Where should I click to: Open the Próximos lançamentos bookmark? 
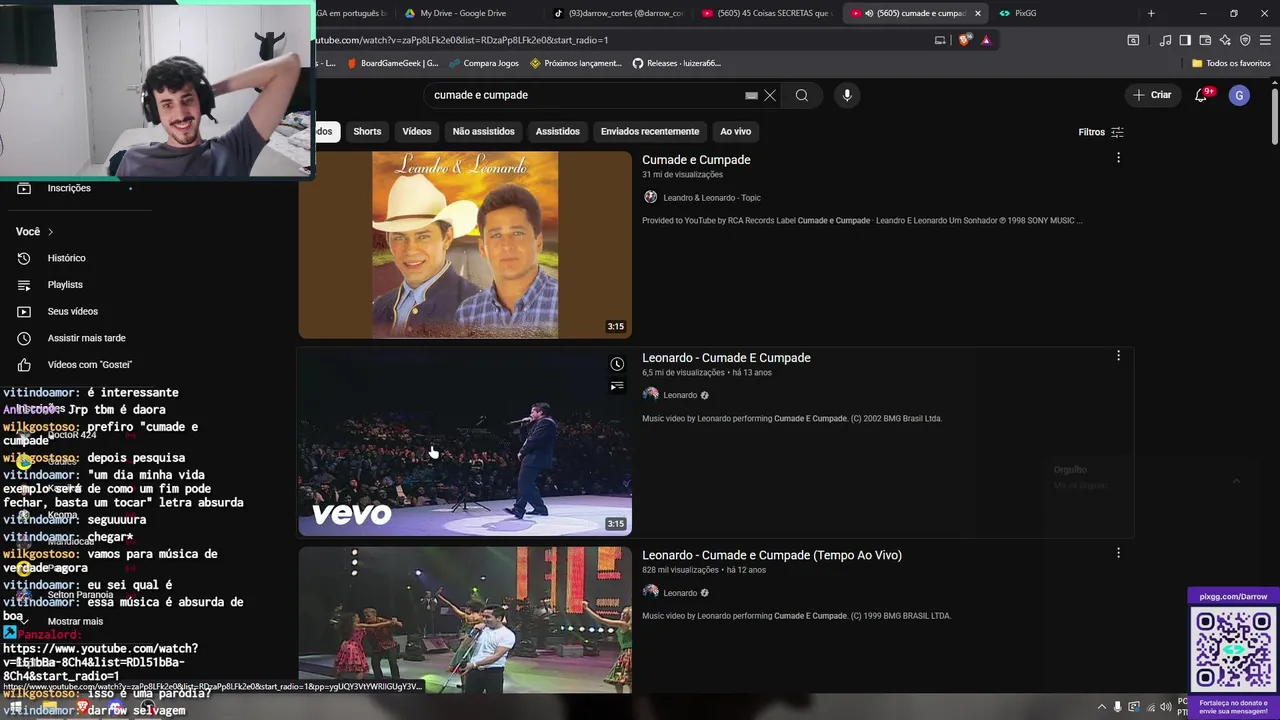click(576, 63)
